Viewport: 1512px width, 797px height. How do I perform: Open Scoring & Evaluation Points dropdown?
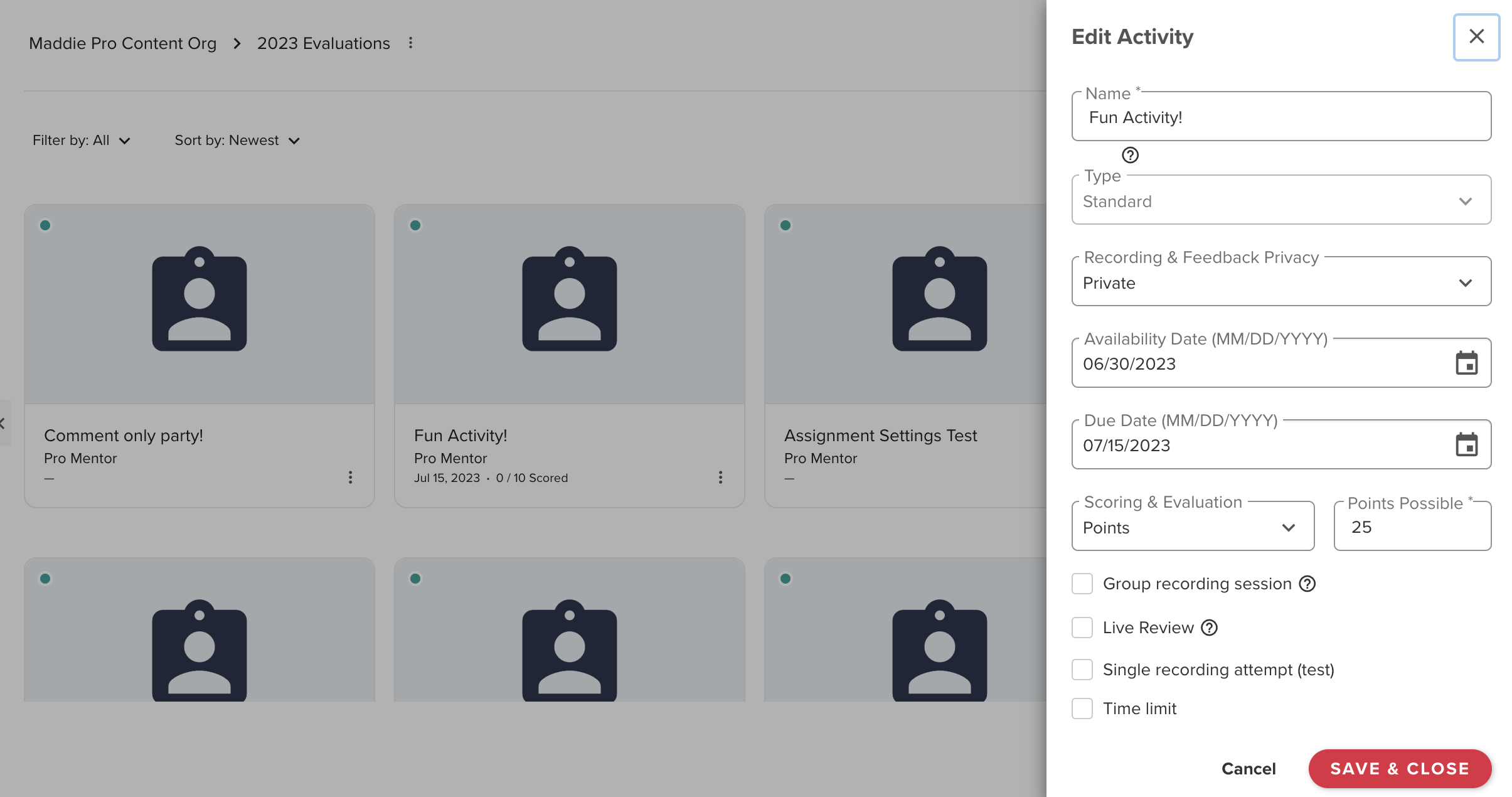(x=1193, y=527)
